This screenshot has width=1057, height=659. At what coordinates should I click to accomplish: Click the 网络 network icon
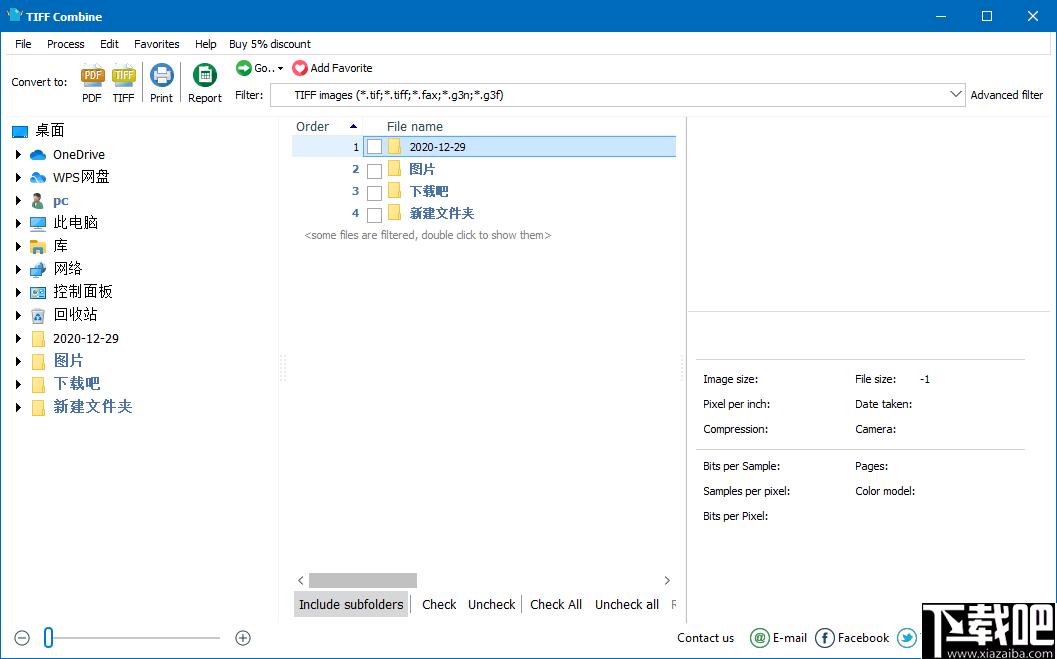[38, 270]
